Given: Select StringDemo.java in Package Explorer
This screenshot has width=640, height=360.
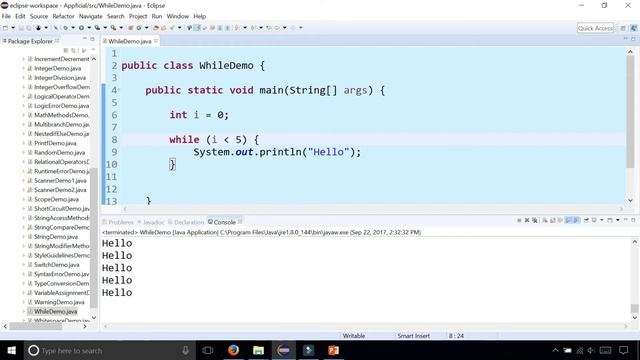Looking at the screenshot, I should point(56,237).
